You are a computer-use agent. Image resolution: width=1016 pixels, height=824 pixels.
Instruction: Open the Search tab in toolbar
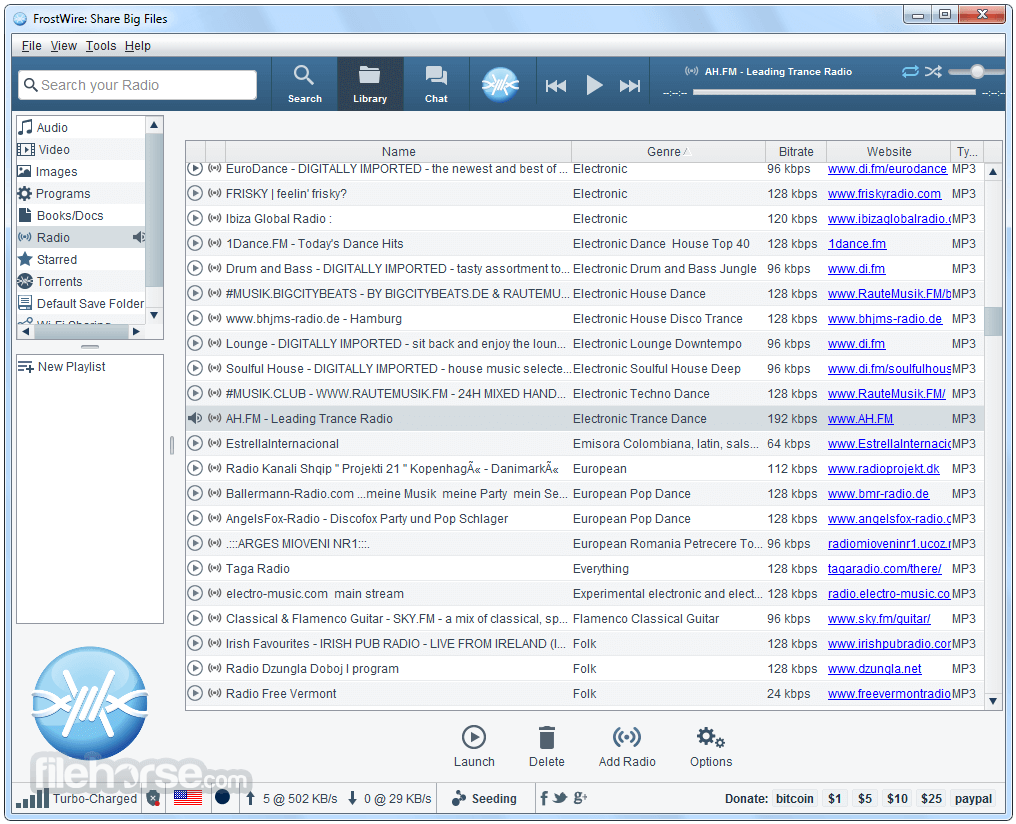click(305, 84)
